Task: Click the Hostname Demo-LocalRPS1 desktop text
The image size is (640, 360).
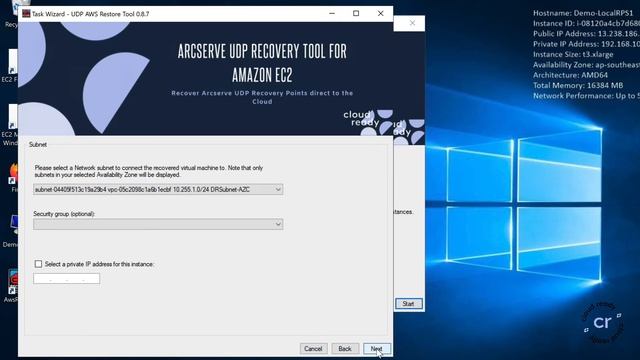Action: (x=583, y=13)
